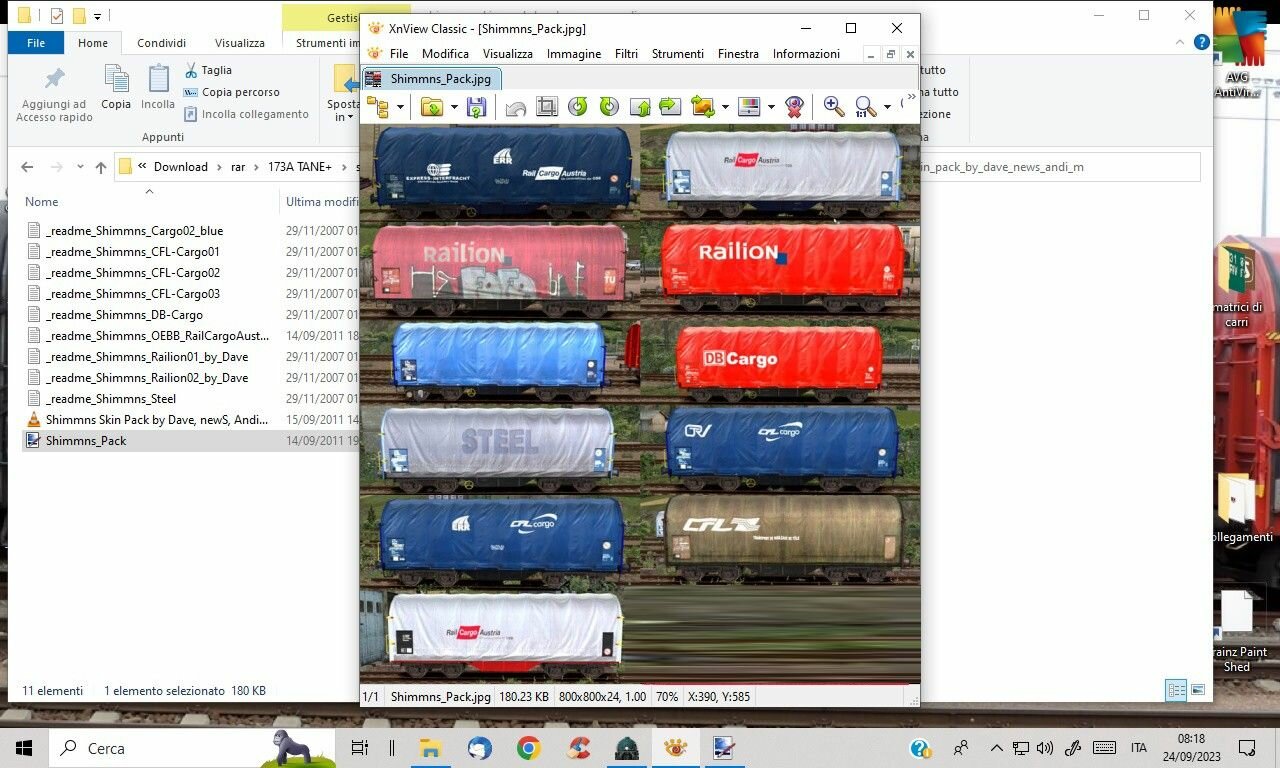Click the Incolla clipboard button
The image size is (1280, 768).
coord(158,88)
